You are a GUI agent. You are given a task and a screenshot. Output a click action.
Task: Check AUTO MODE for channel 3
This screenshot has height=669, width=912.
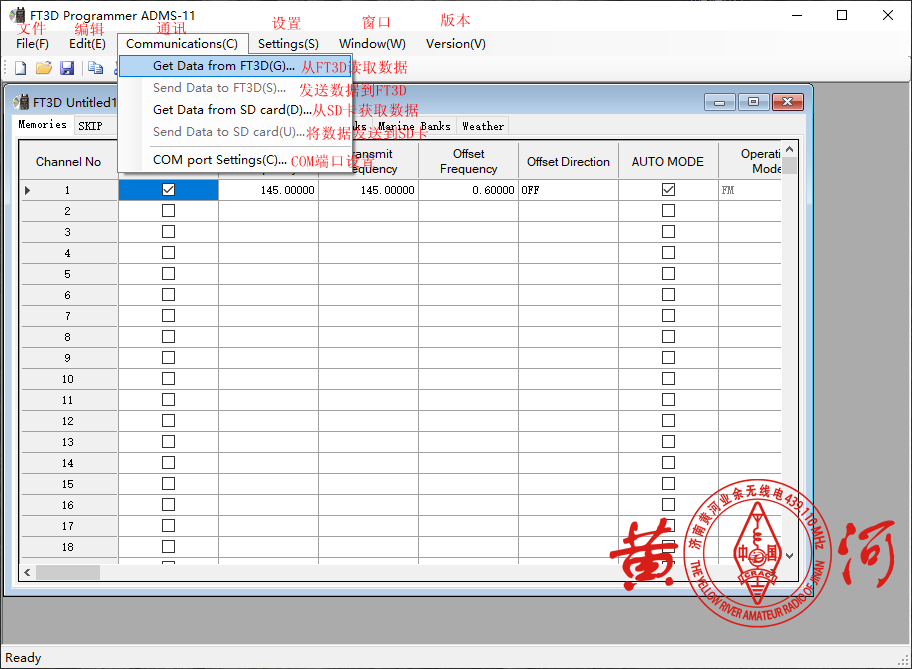tap(668, 232)
